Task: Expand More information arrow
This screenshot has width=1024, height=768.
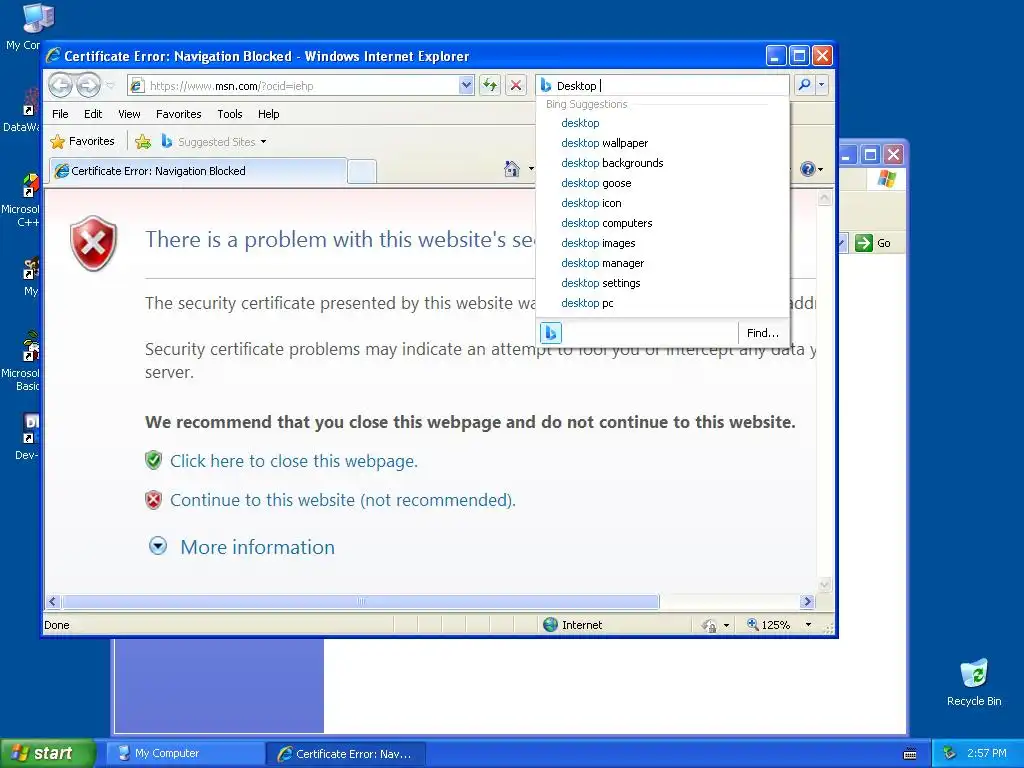Action: (x=158, y=546)
